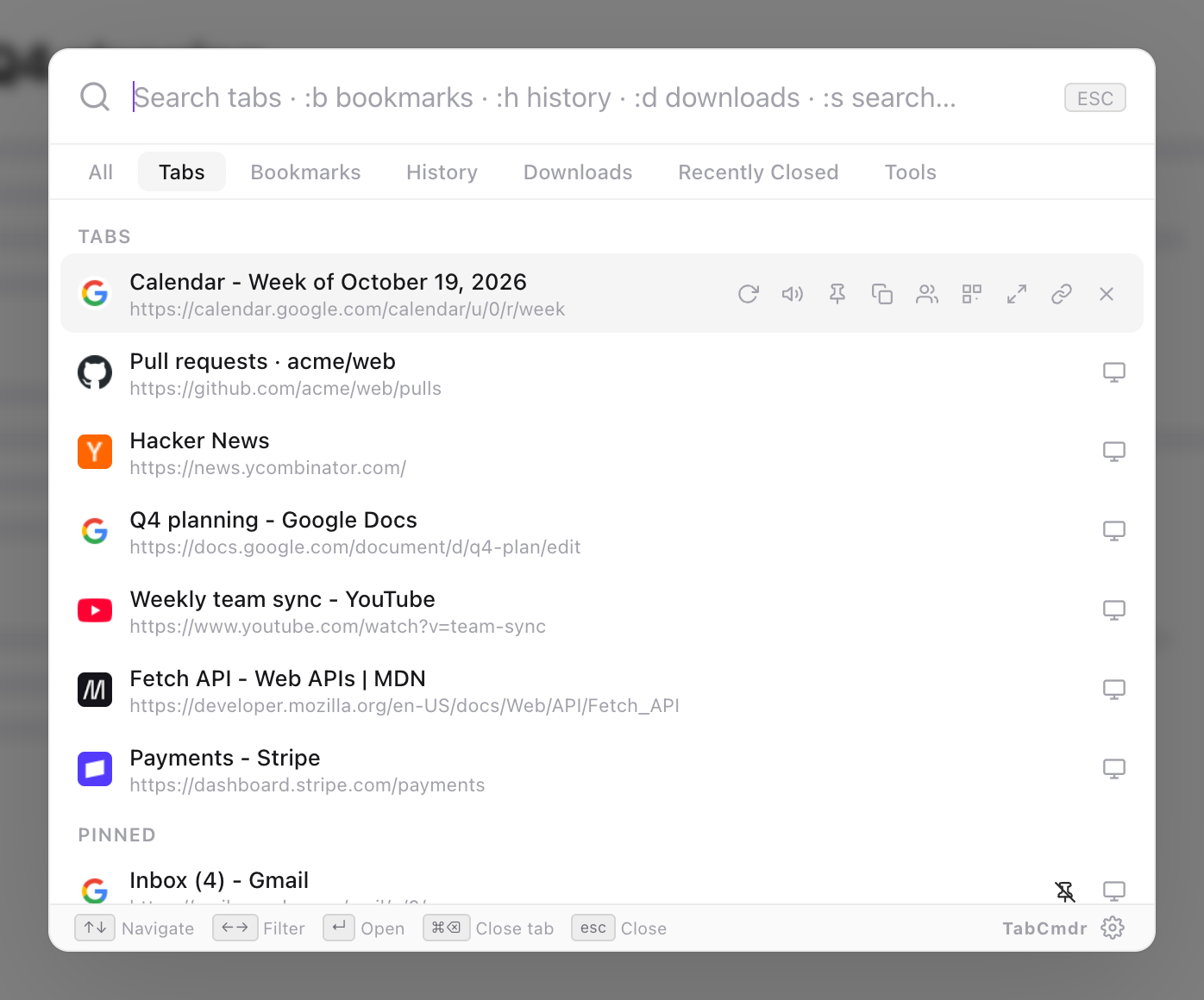This screenshot has height=1000, width=1204.
Task: Switch to the Bookmarks tab
Action: (306, 172)
